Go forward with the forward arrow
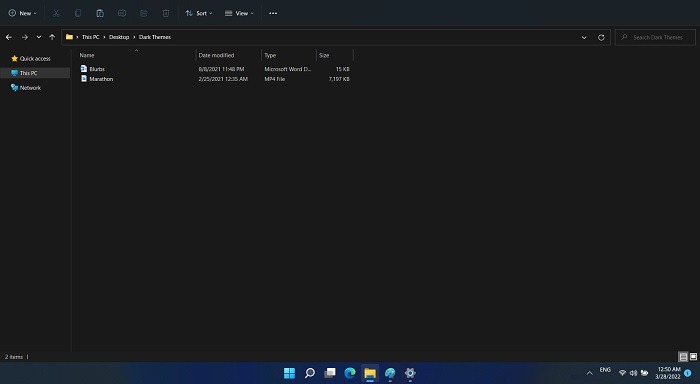 (x=25, y=37)
